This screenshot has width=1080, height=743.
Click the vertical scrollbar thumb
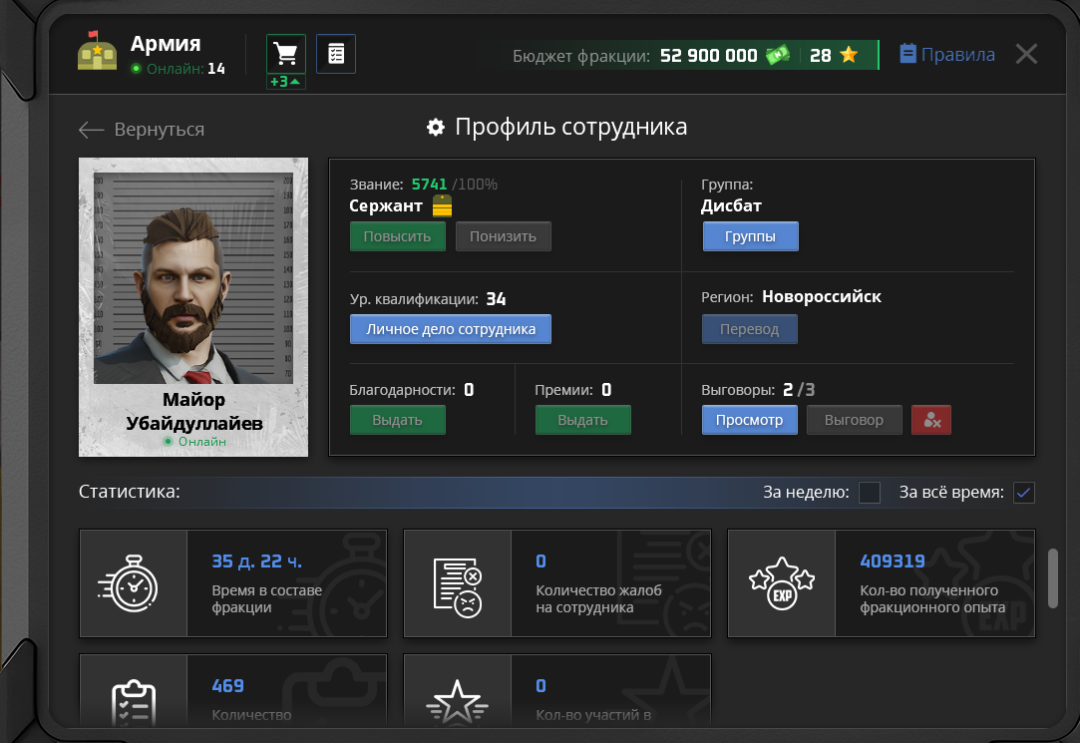coord(1052,578)
